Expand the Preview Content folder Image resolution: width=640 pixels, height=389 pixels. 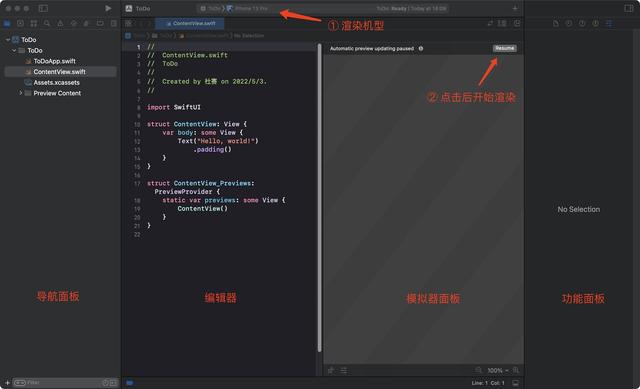pos(20,93)
